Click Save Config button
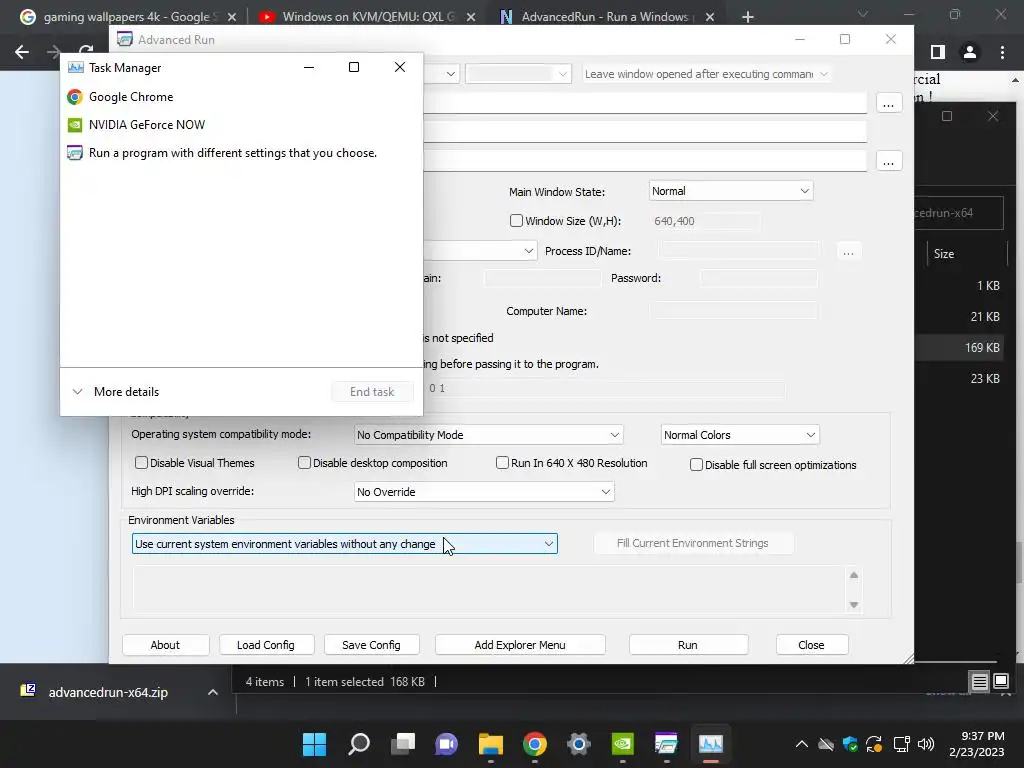Viewport: 1024px width, 768px height. point(371,645)
